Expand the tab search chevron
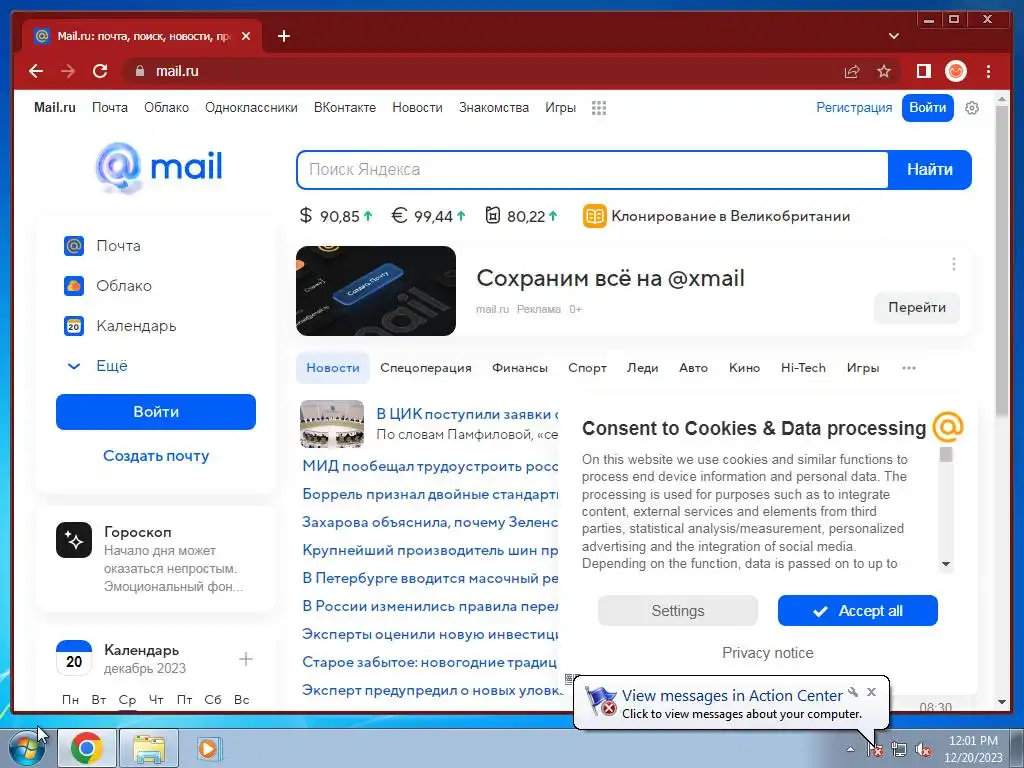The width and height of the screenshot is (1024, 768). 893,36
